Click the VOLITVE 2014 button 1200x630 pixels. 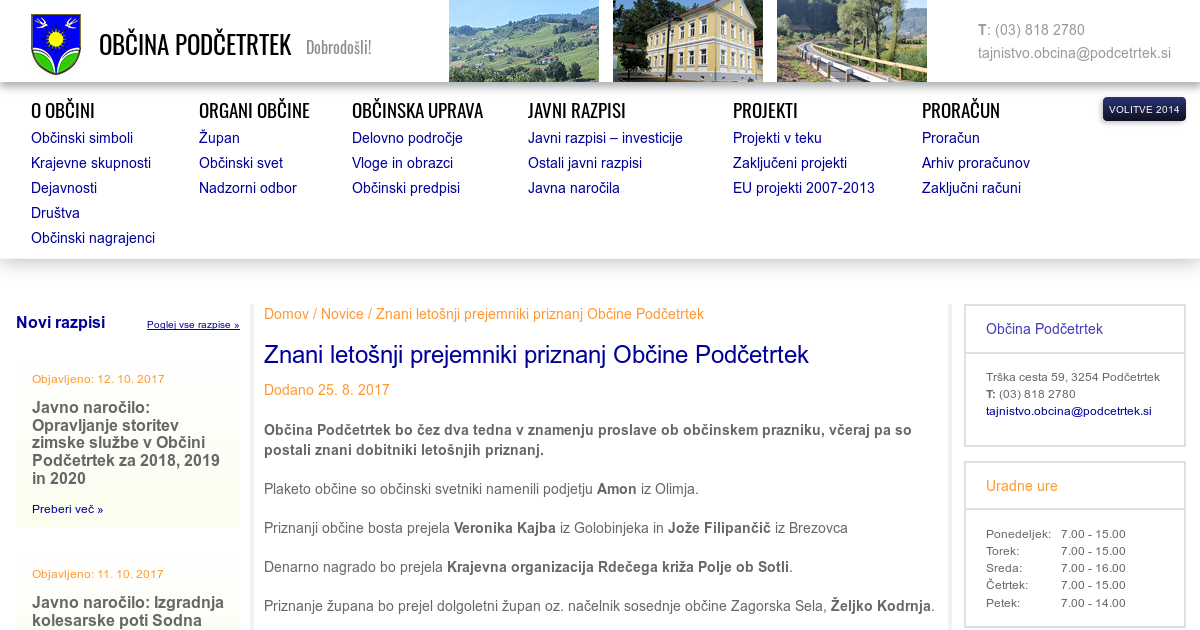point(1144,109)
